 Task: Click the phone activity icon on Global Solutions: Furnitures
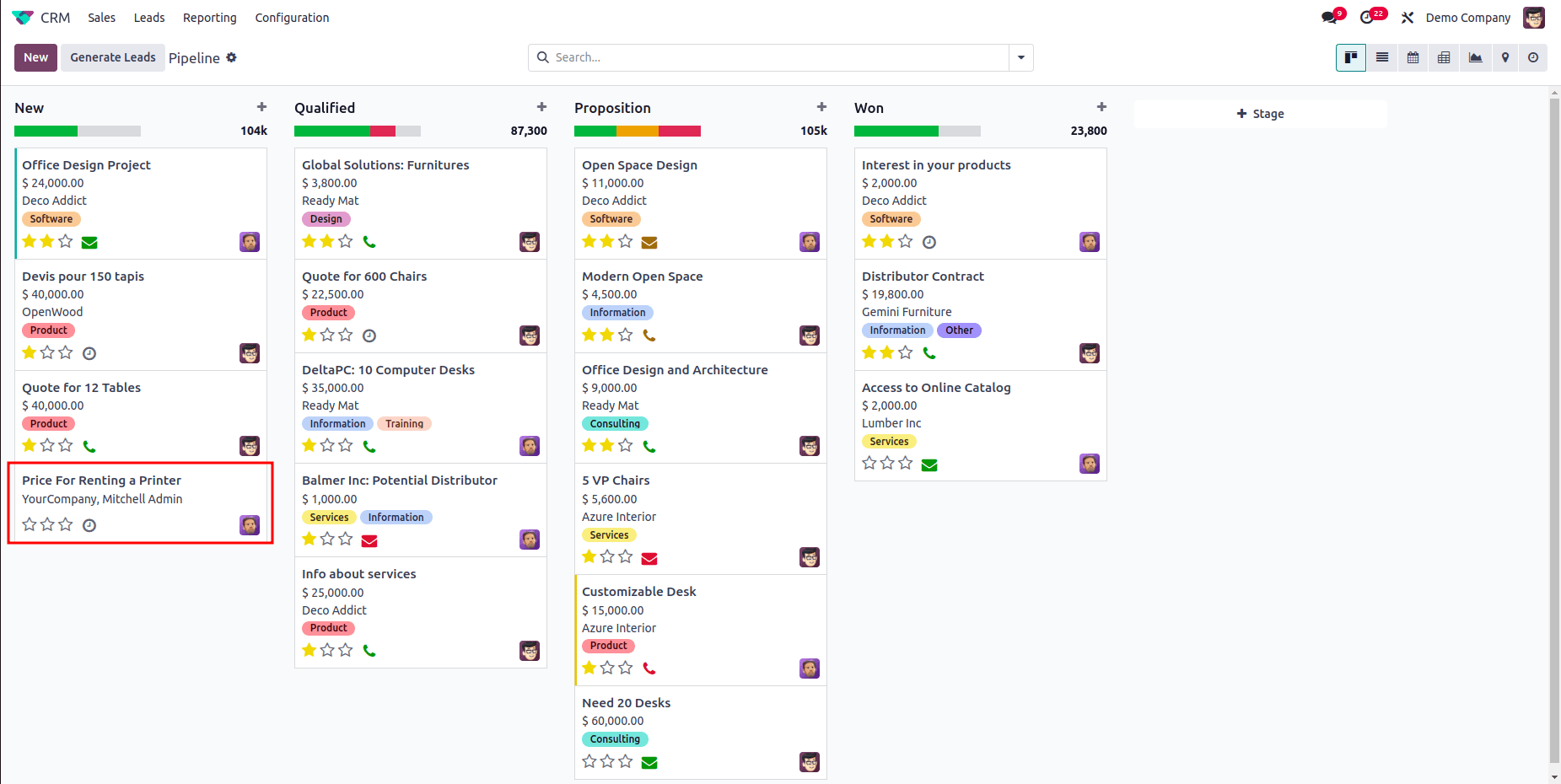coord(369,242)
